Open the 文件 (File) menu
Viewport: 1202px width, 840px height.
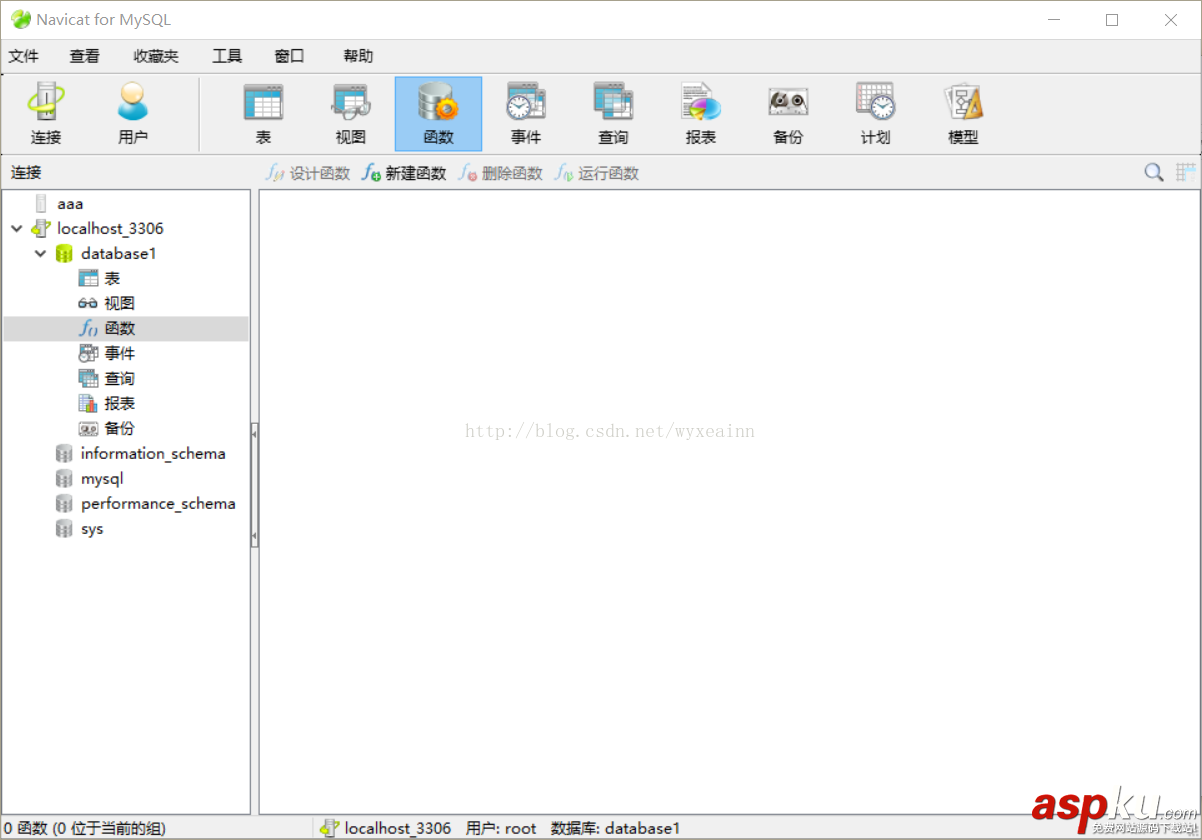pos(24,56)
